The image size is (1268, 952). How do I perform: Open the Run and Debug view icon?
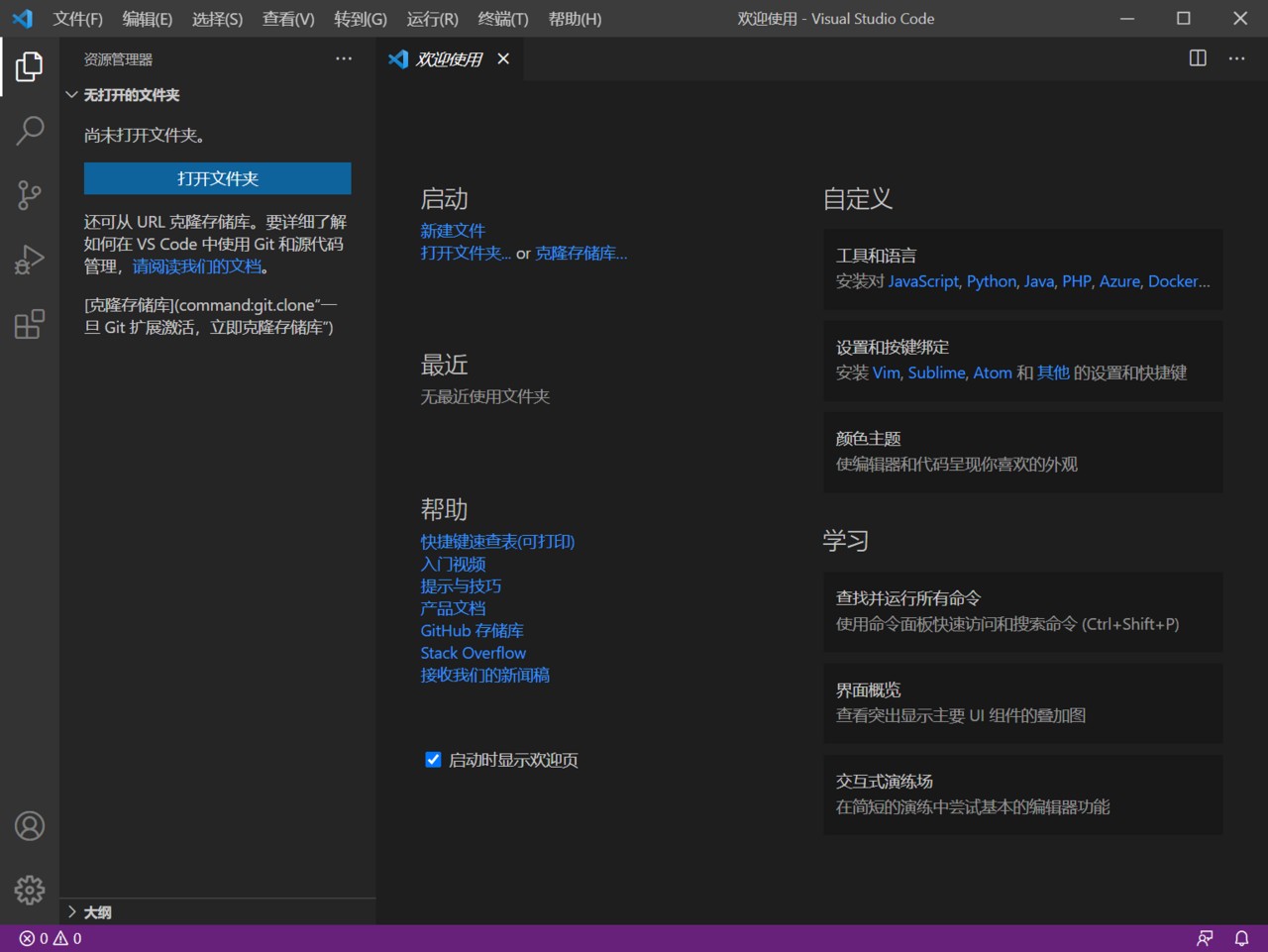coord(30,260)
